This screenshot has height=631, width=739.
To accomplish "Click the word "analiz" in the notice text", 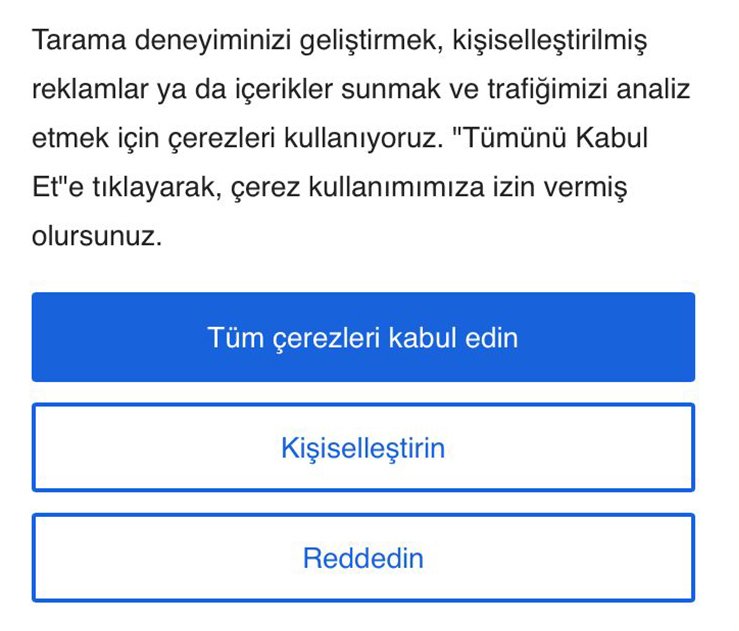I will 654,90.
